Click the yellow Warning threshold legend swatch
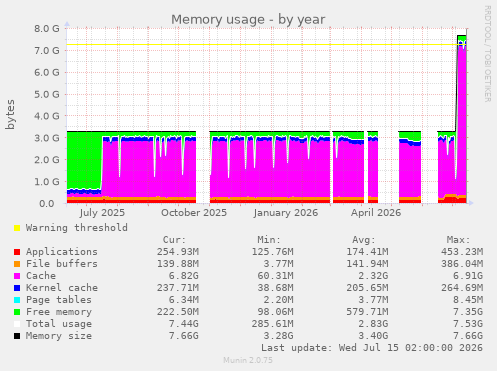The height and width of the screenshot is (371, 497). pyautogui.click(x=17, y=228)
